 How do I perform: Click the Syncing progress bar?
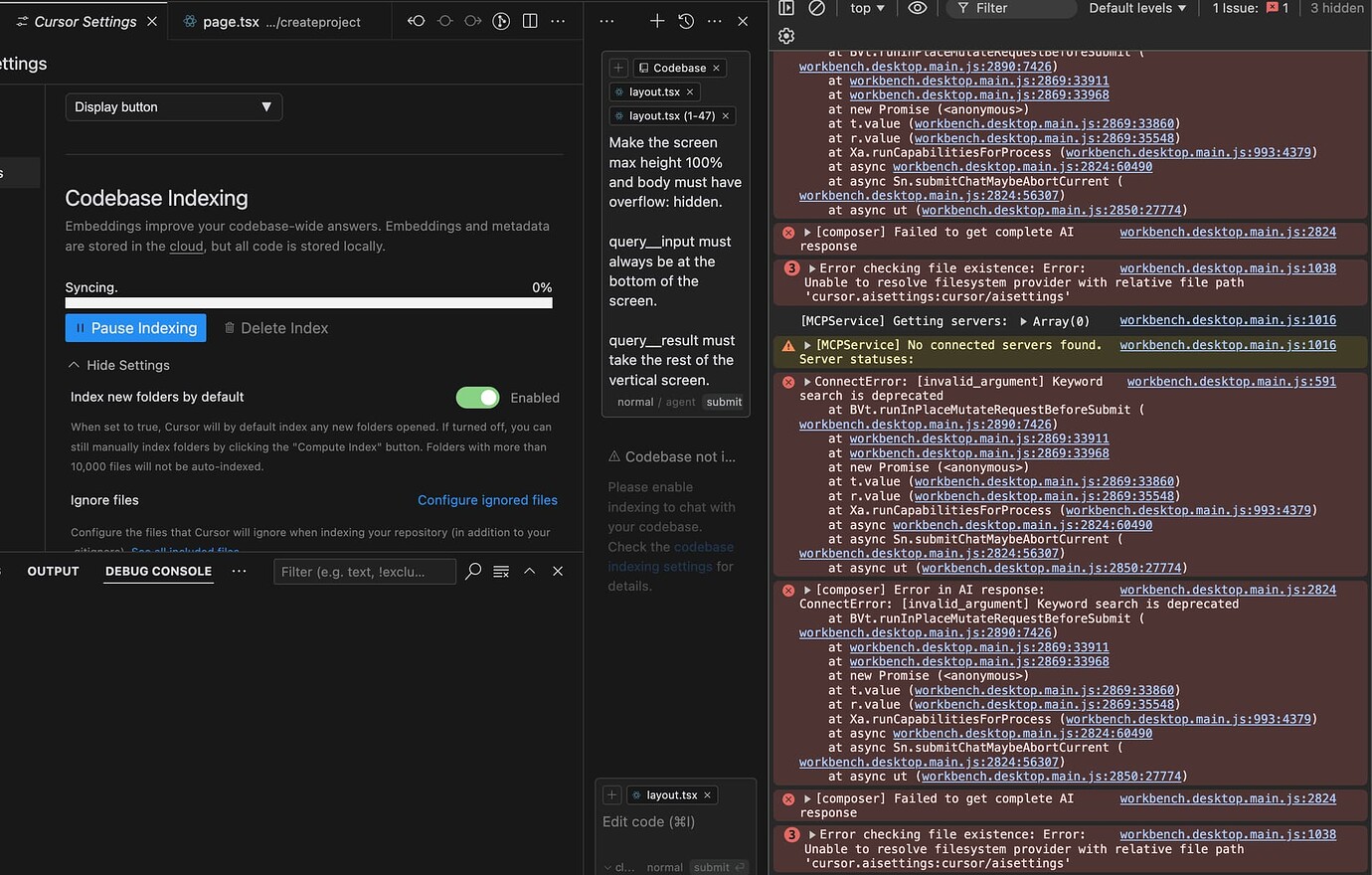click(x=308, y=303)
